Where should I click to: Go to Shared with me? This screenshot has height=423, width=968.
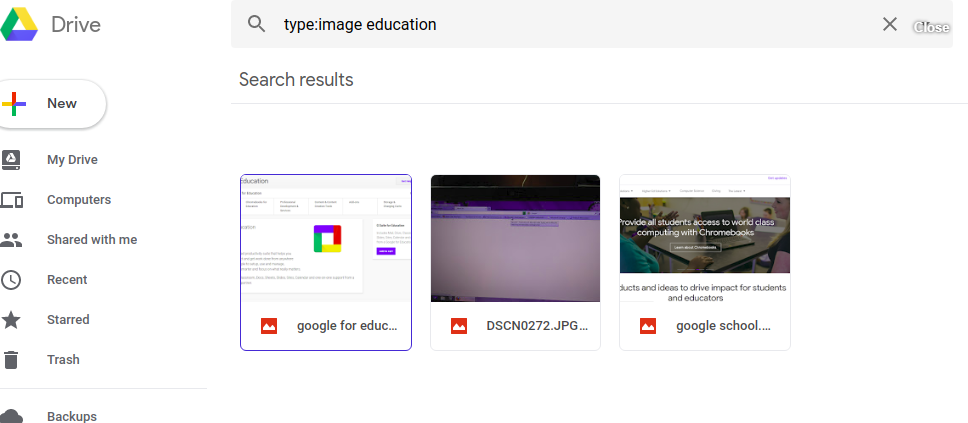91,240
